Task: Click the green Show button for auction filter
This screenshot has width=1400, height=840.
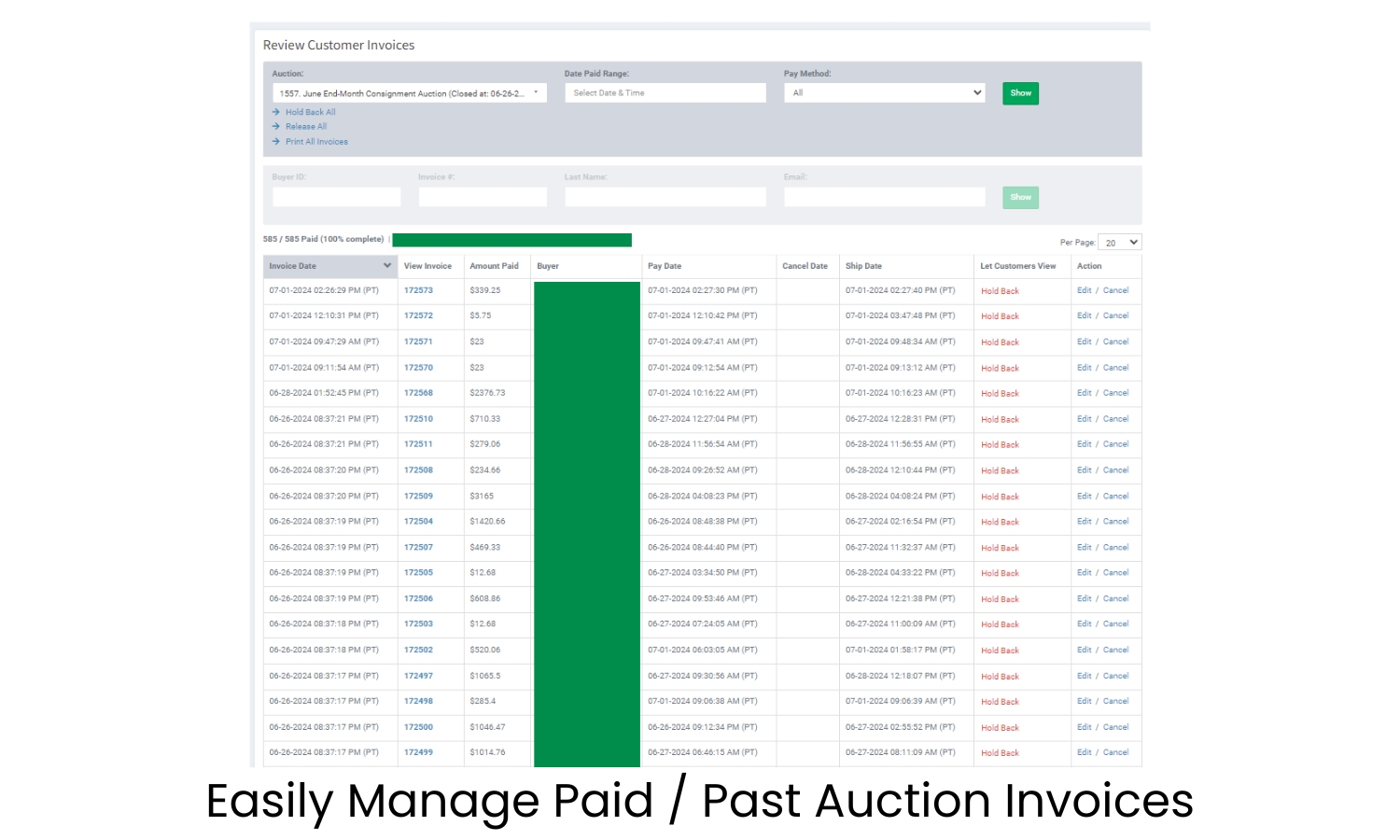Action: tap(1021, 93)
